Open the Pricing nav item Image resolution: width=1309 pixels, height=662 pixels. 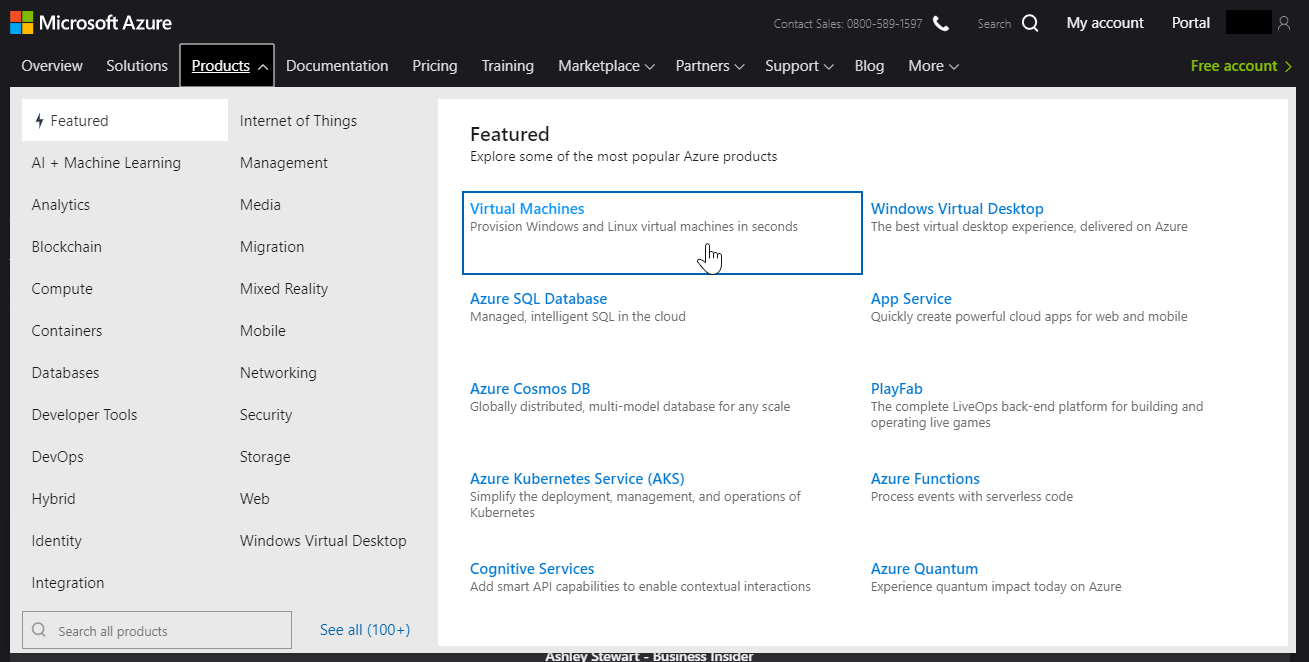[435, 66]
